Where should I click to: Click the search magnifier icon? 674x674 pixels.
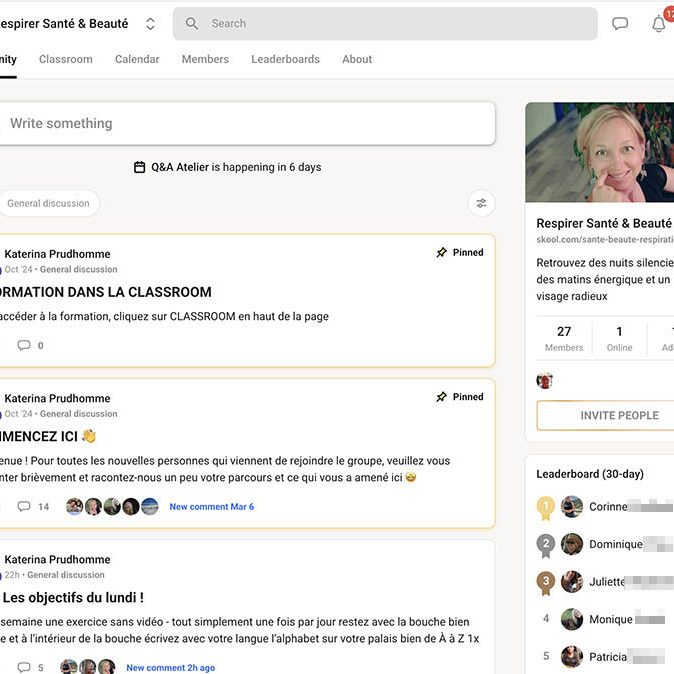(x=192, y=24)
